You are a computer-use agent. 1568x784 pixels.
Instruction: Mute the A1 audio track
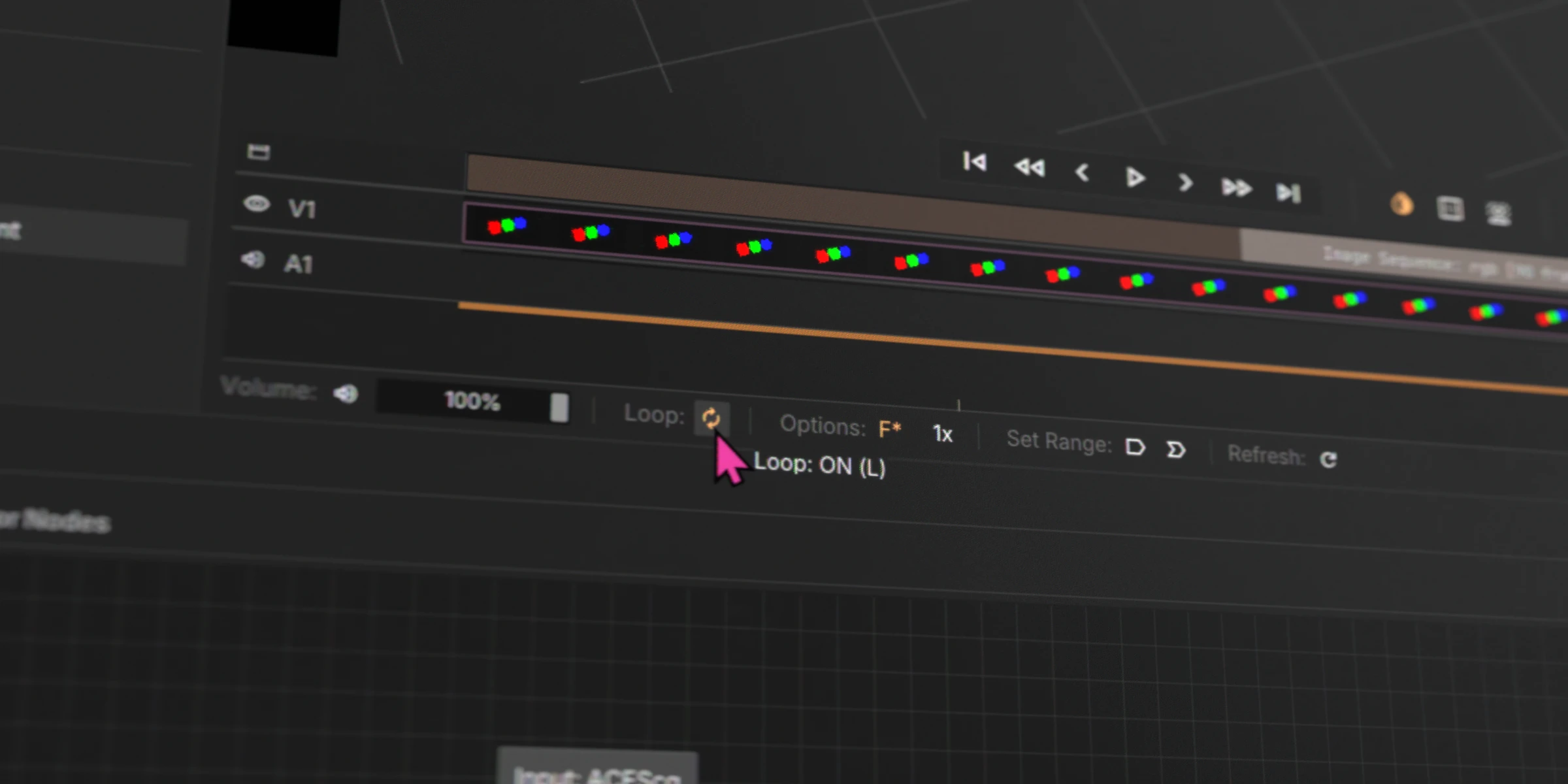point(255,260)
